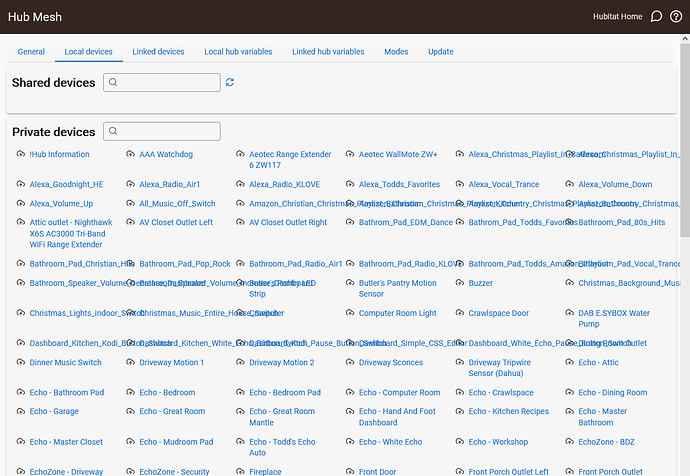690x476 pixels.
Task: Focus the Private devices search field
Action: pos(162,131)
